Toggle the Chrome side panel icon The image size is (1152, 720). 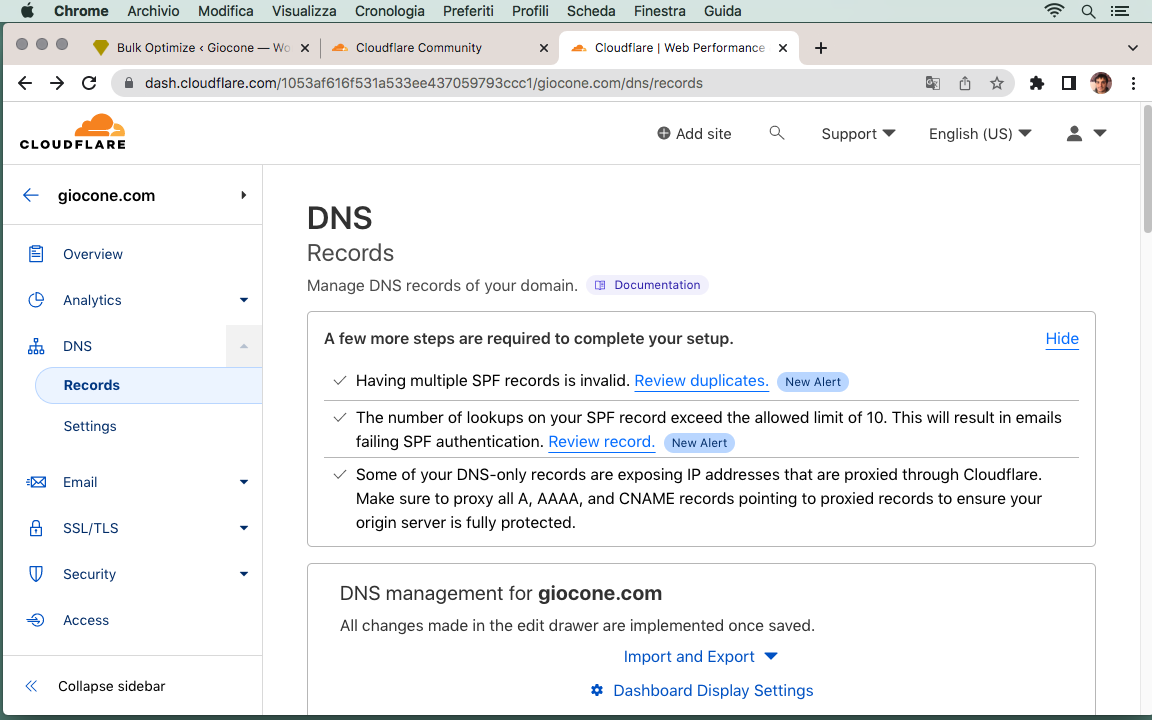[1069, 83]
